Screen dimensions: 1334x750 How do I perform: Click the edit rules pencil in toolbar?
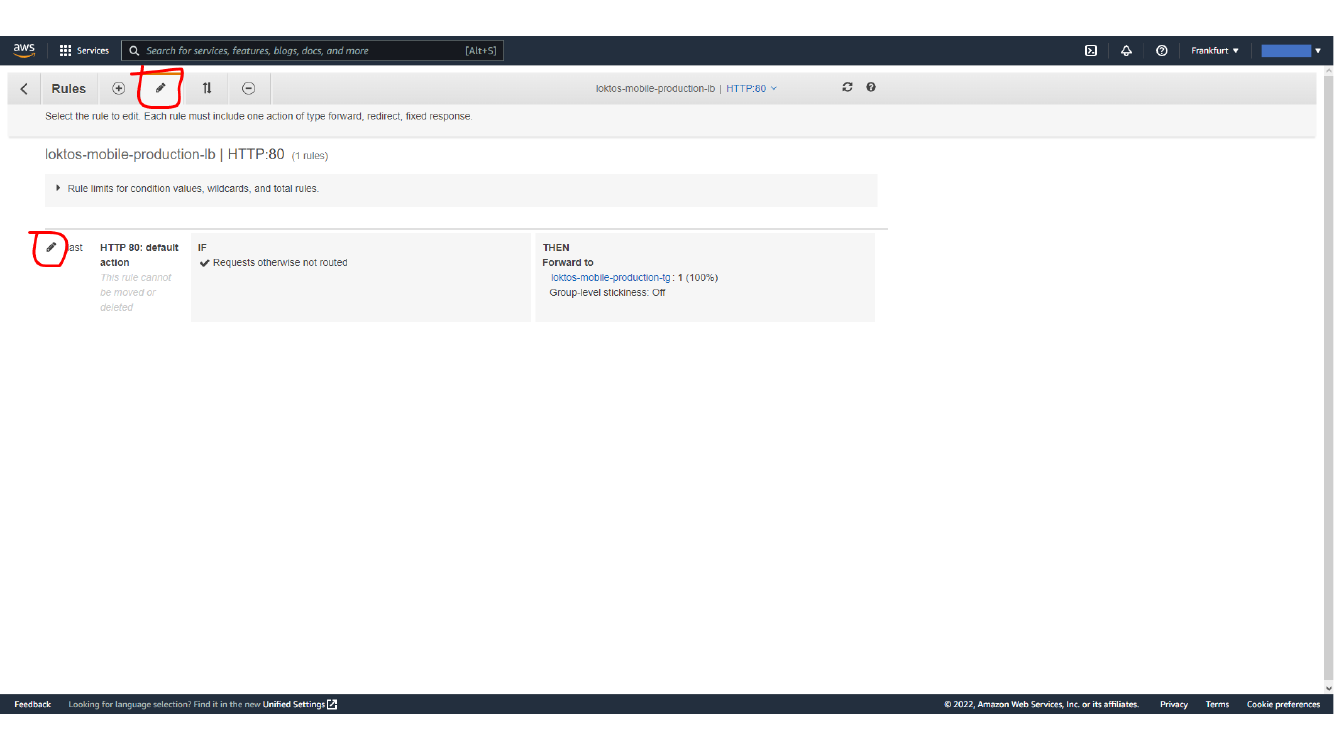160,88
